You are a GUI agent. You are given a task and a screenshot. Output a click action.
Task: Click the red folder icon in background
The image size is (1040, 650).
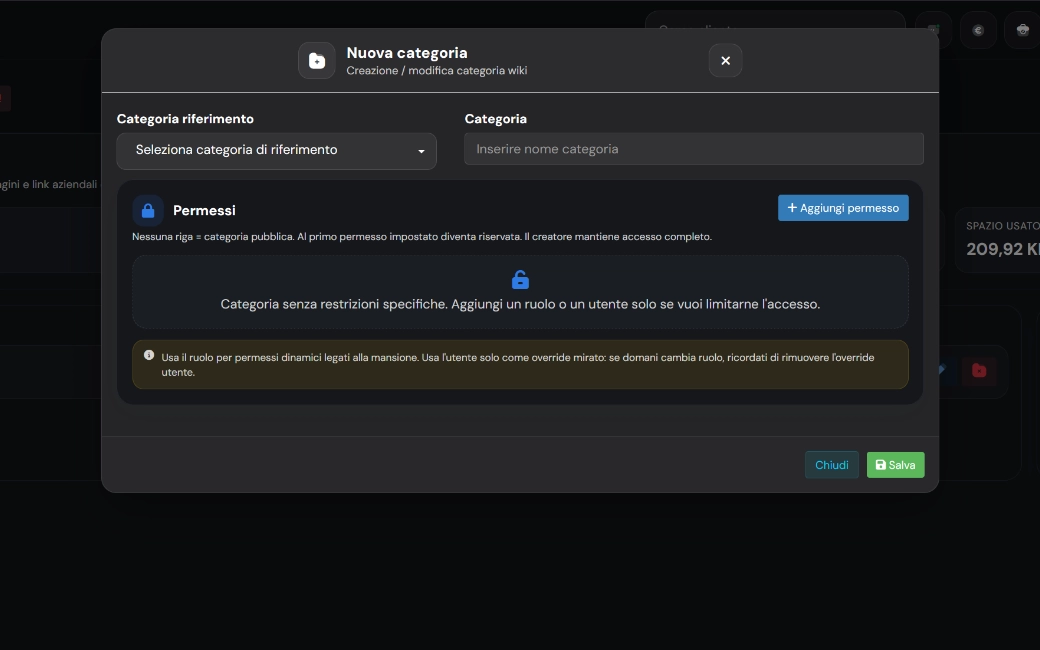point(978,370)
